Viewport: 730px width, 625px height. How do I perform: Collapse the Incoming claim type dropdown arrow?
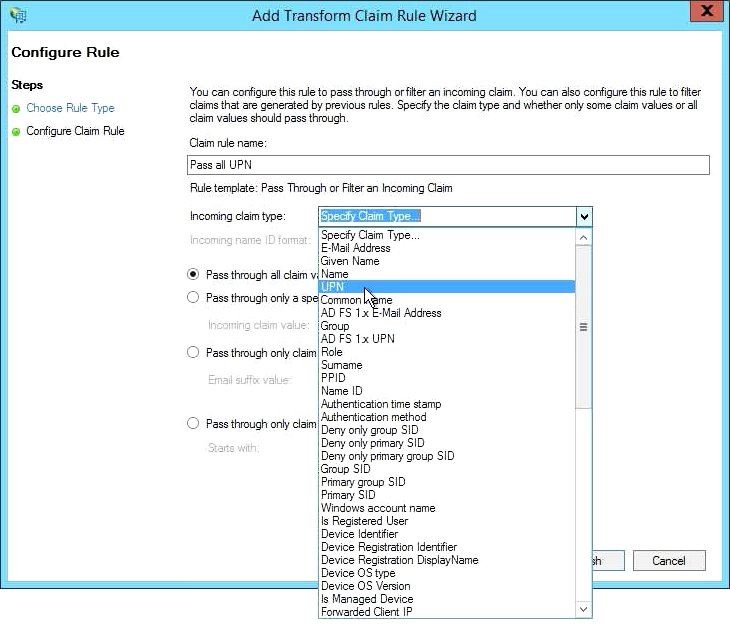point(584,216)
